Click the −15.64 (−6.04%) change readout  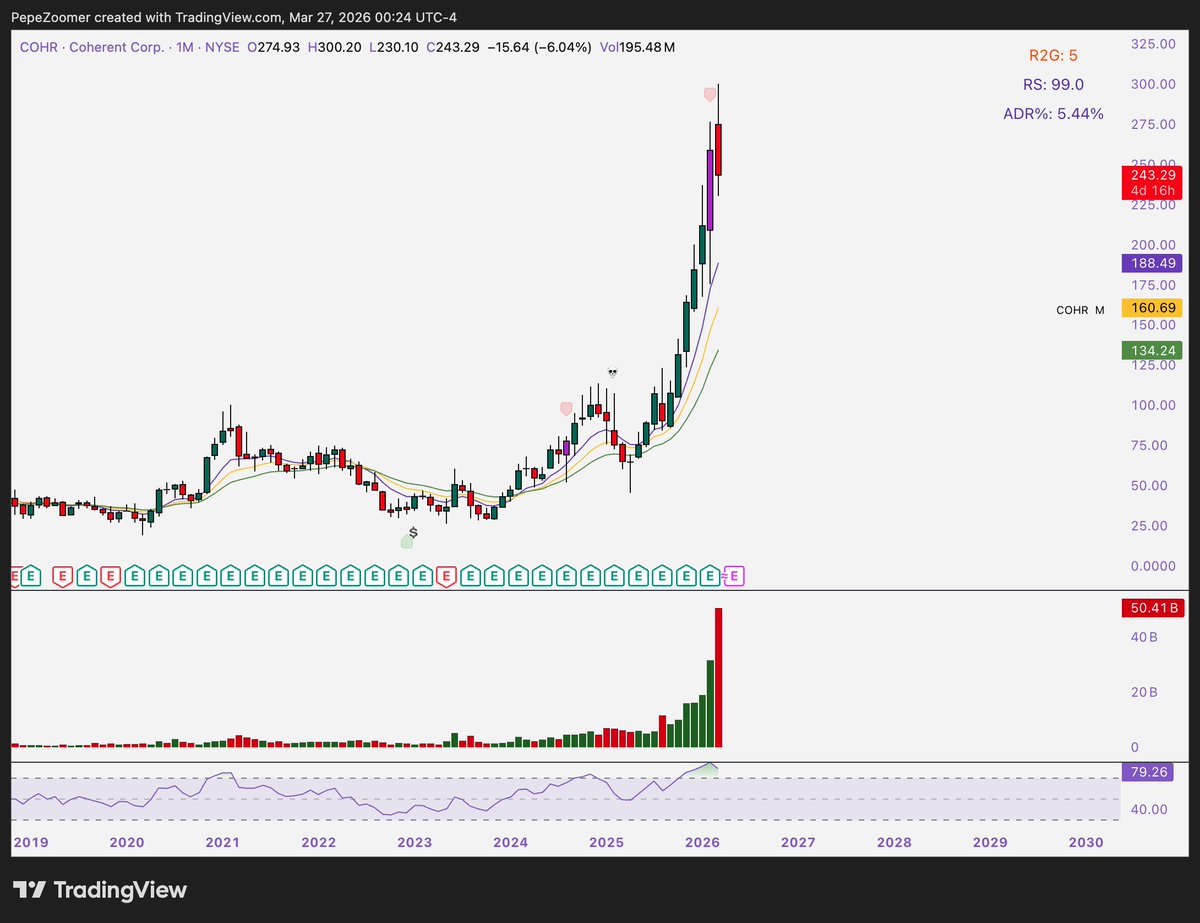(x=540, y=47)
